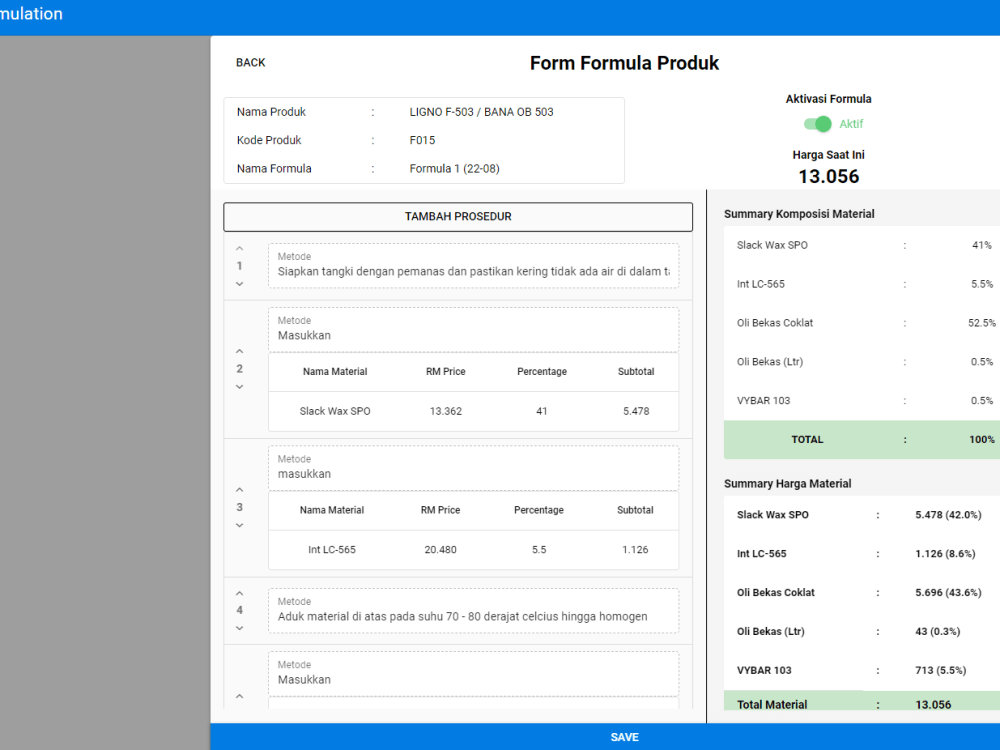Edit step 4 Metode field about Aduk material
Image resolution: width=1000 pixels, height=750 pixels.
[x=473, y=610]
